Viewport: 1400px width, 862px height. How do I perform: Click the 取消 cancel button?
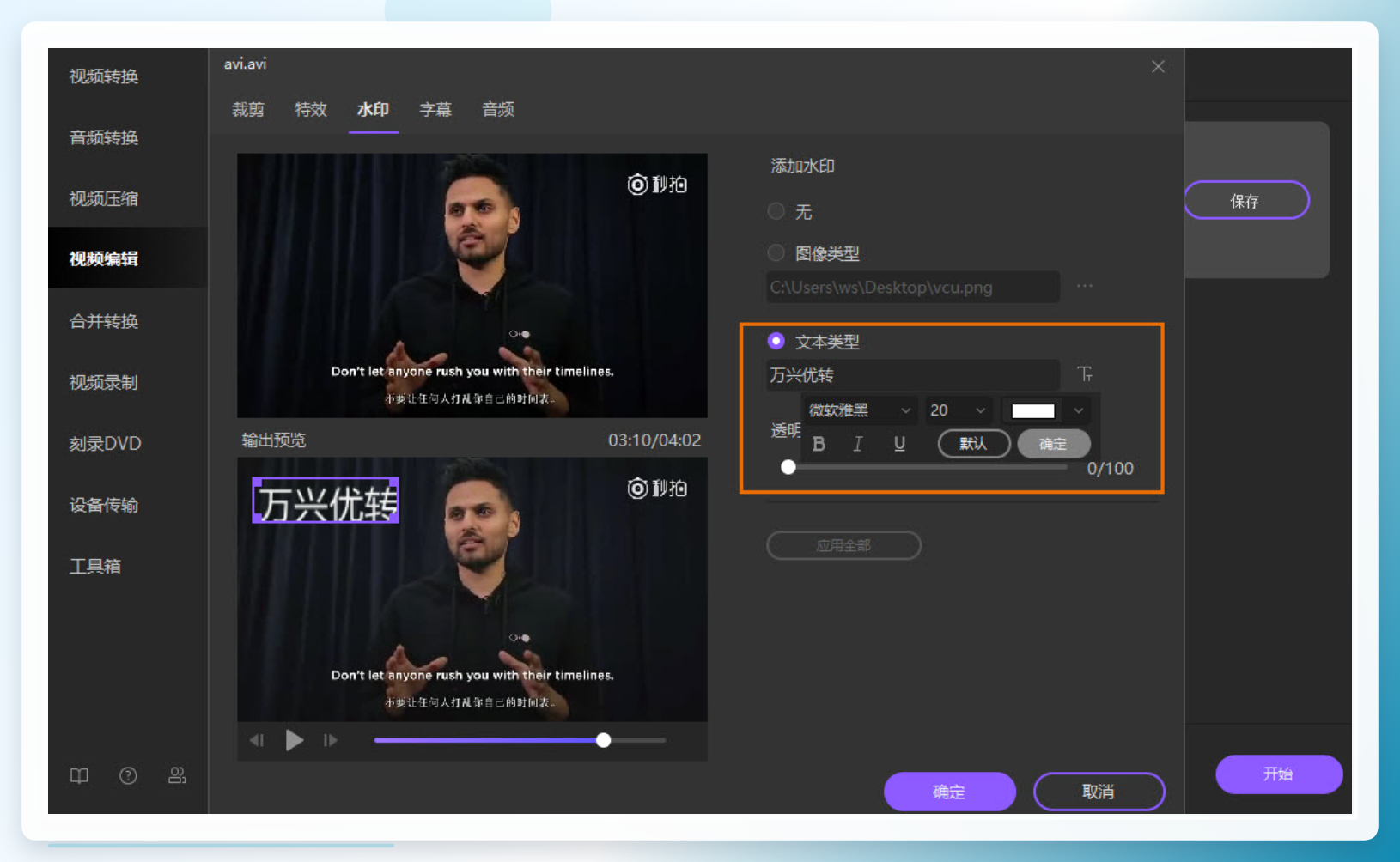click(1099, 792)
